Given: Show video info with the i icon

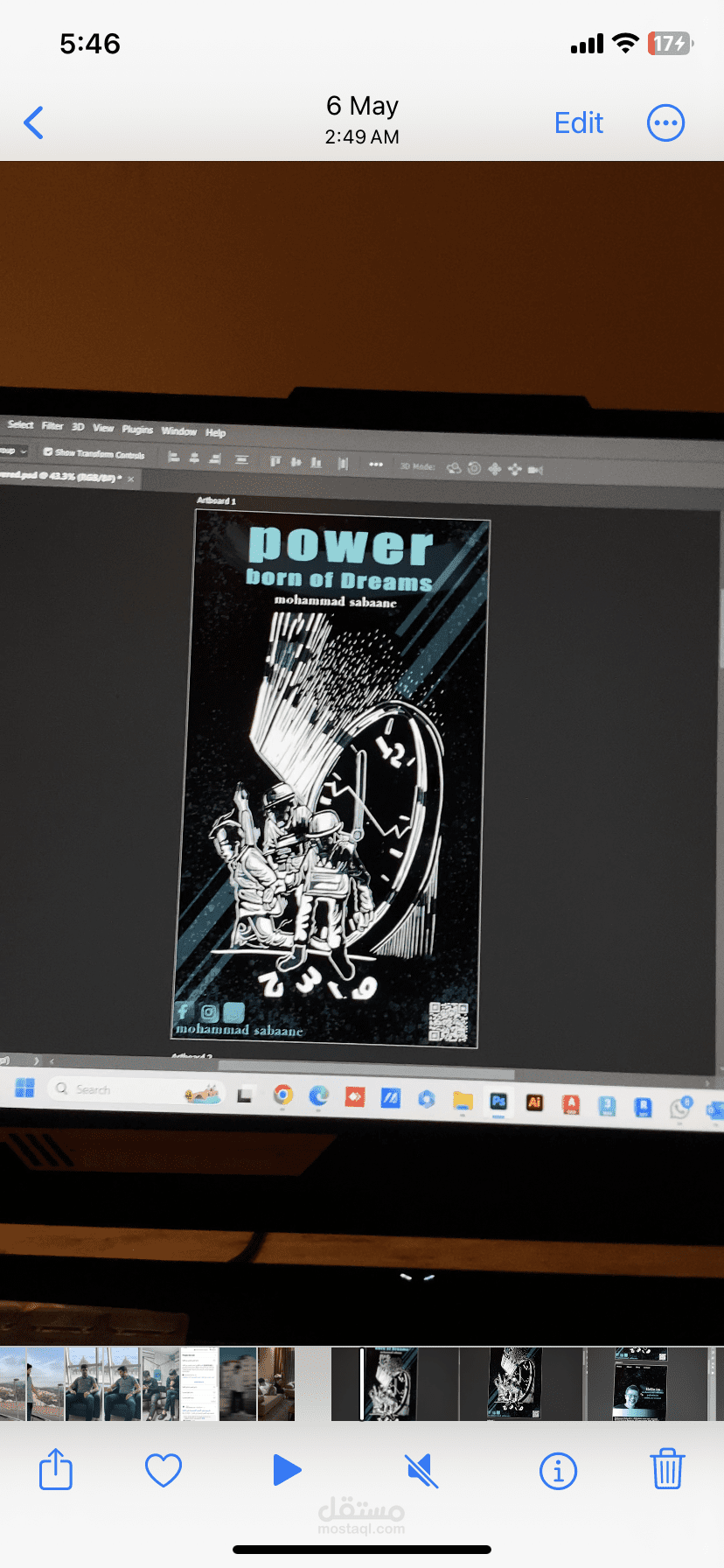Looking at the screenshot, I should 558,1471.
